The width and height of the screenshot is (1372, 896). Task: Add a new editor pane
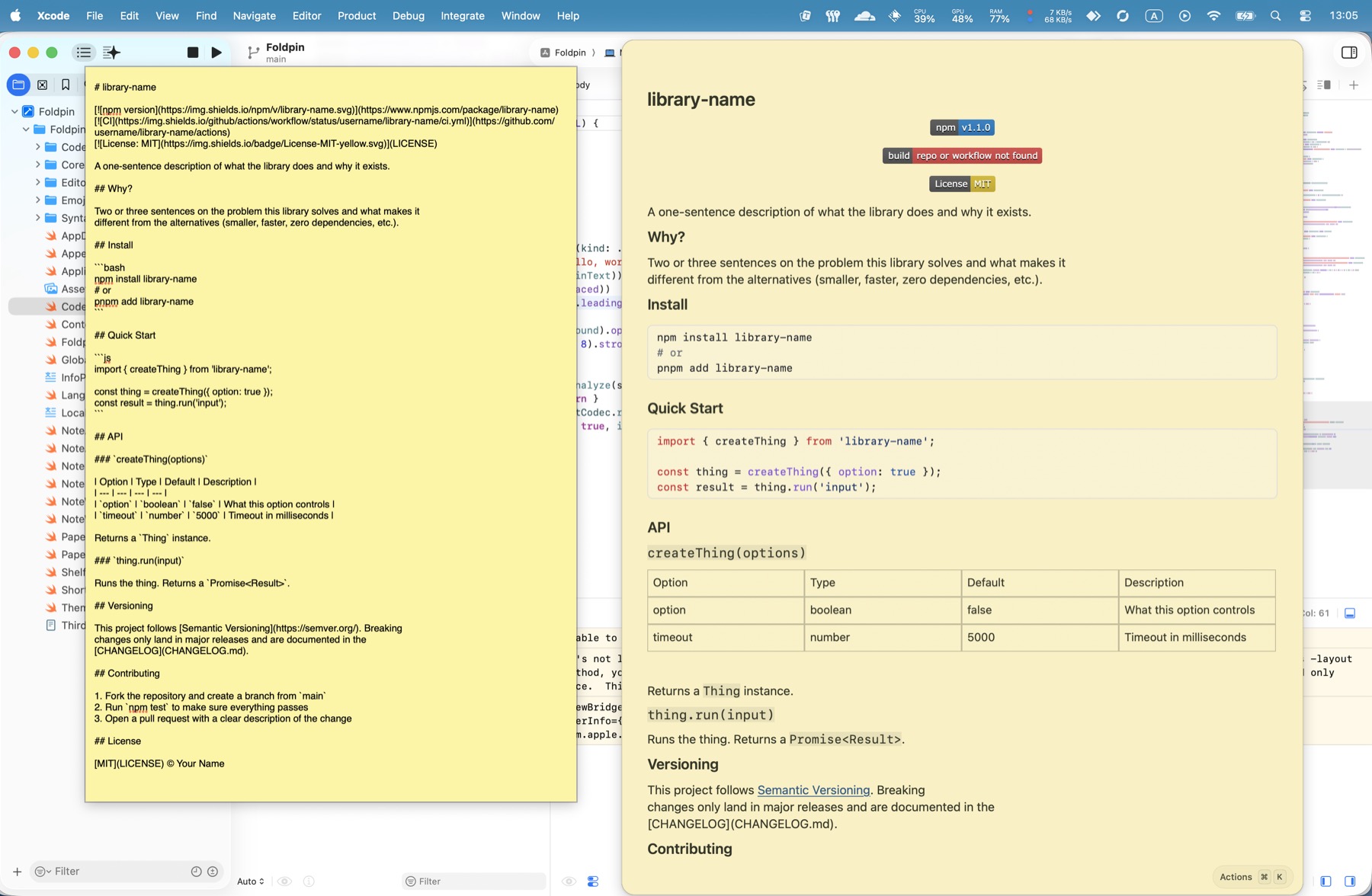pos(1354,85)
